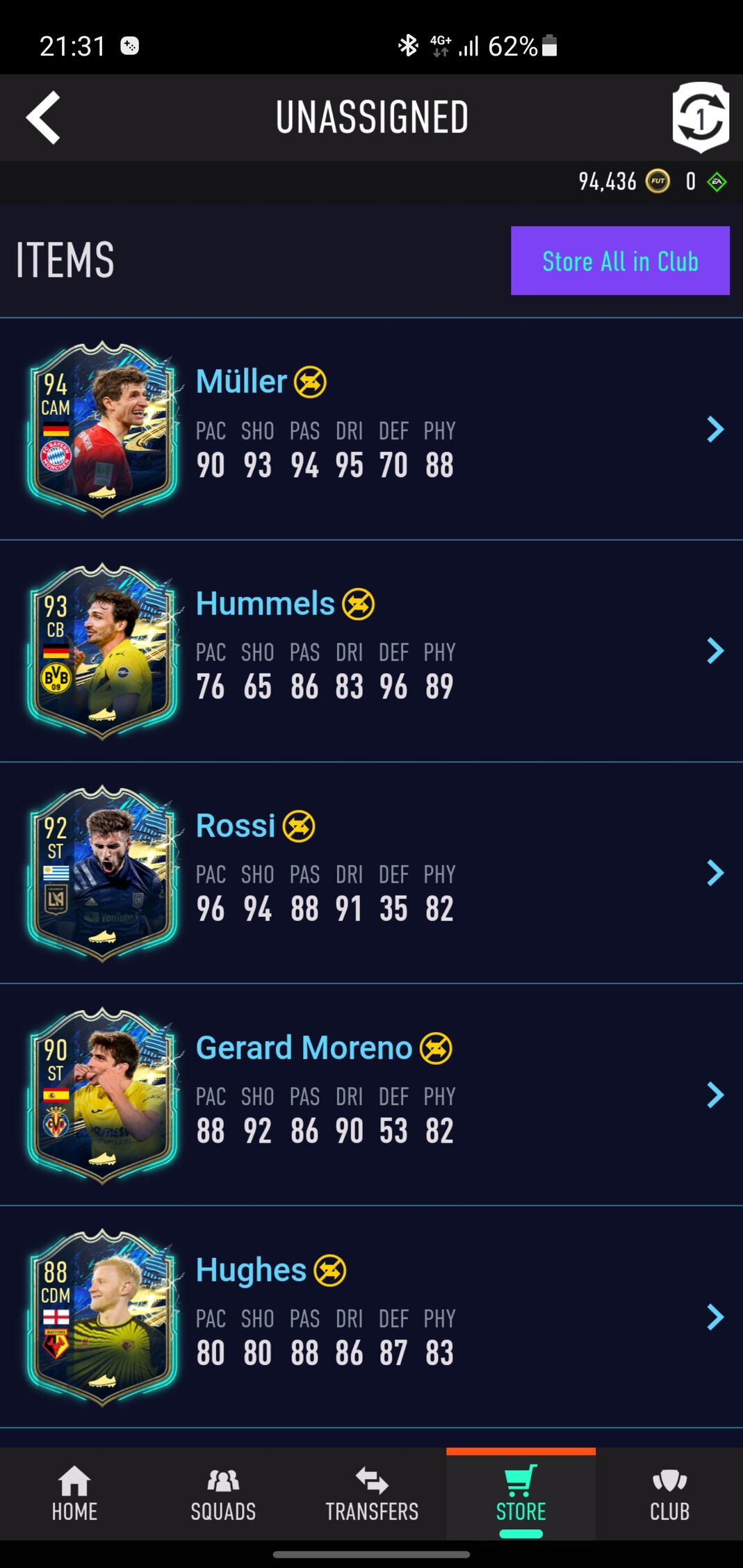Tap the back arrow icon
The image size is (743, 1568).
pyautogui.click(x=43, y=117)
